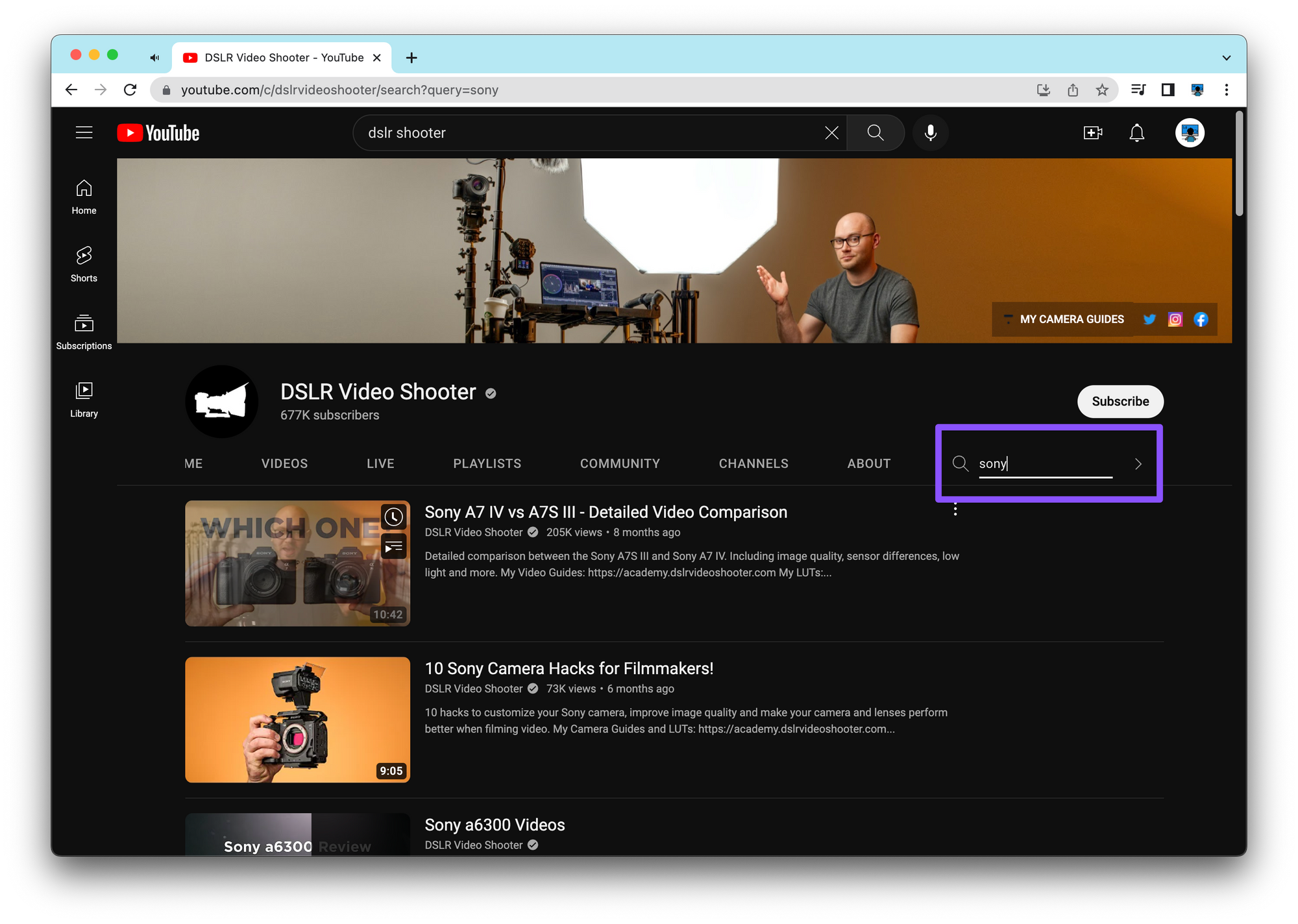Open the three-dot menu for the first video

[955, 510]
